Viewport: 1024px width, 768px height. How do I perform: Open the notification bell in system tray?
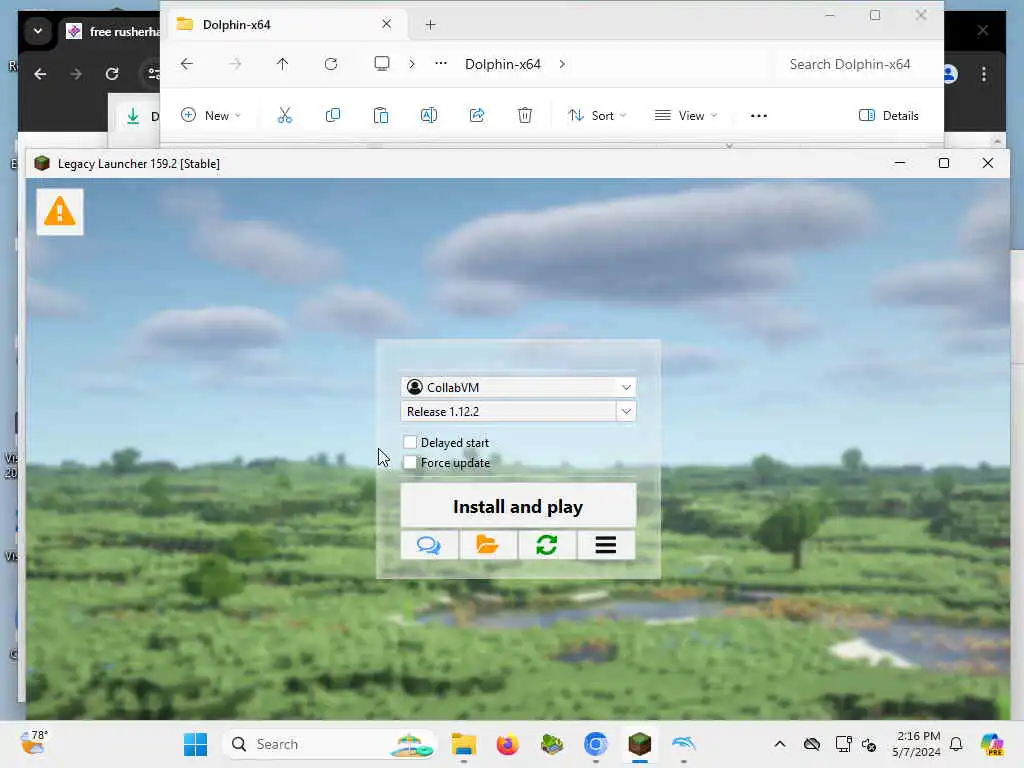(x=956, y=744)
